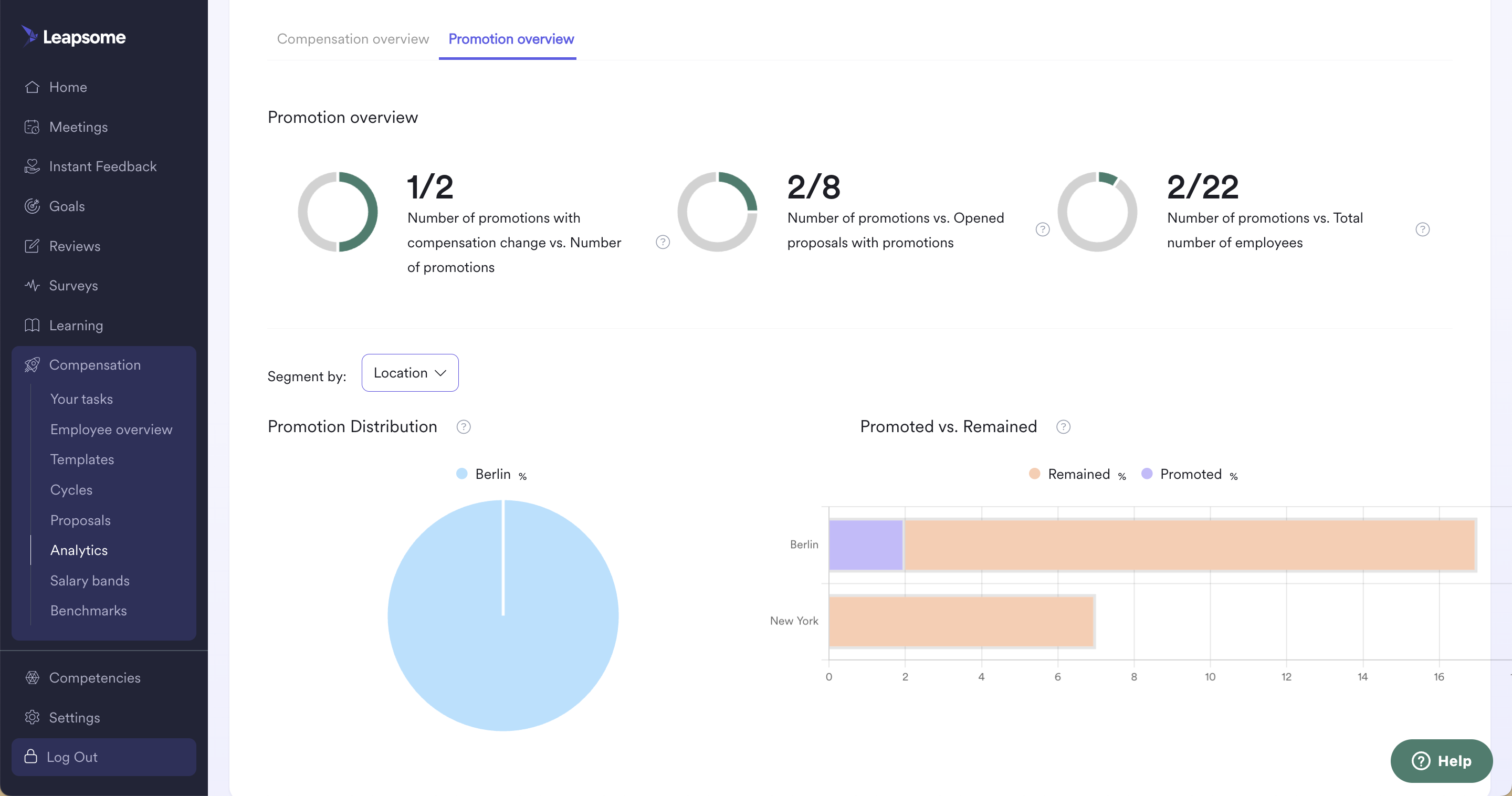Click the Help button in the corner
The image size is (1512, 796).
tap(1442, 761)
